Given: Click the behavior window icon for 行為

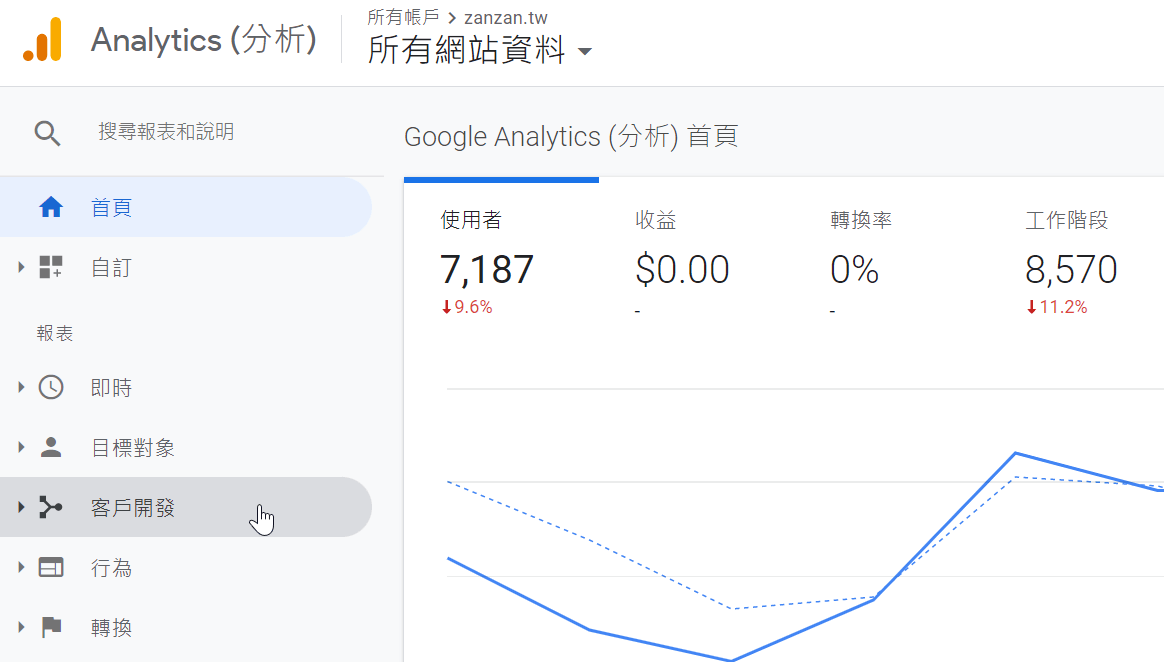Looking at the screenshot, I should tap(50, 568).
